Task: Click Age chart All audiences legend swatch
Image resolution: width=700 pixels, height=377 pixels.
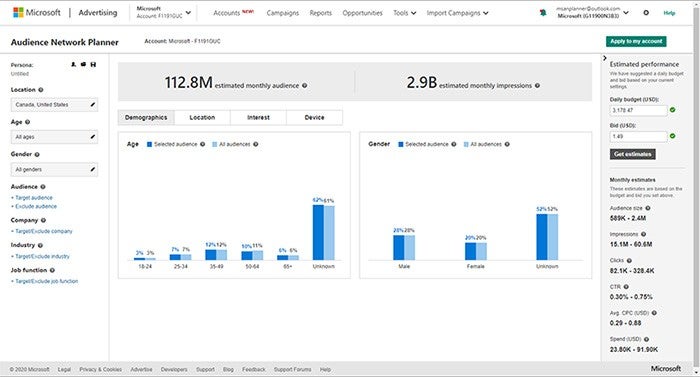Action: (215, 144)
